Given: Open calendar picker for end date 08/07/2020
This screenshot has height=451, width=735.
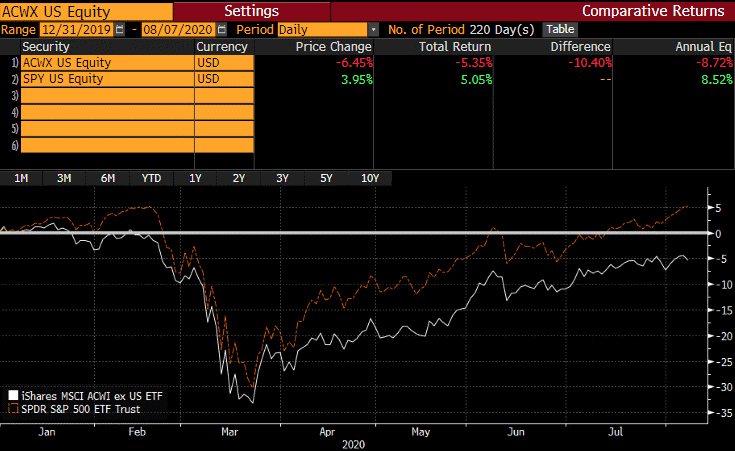Looking at the screenshot, I should [222, 30].
